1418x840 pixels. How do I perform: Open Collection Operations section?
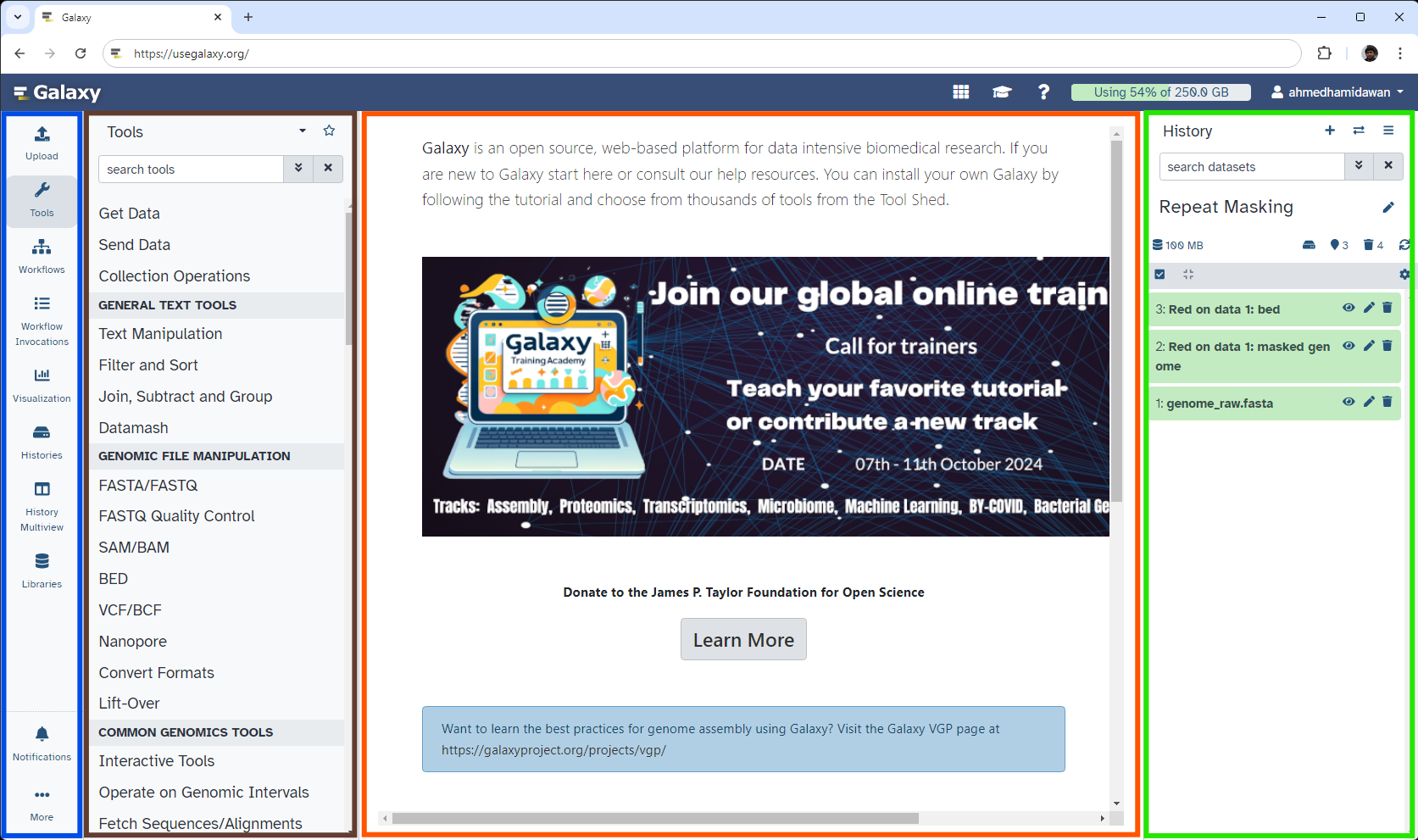click(175, 276)
